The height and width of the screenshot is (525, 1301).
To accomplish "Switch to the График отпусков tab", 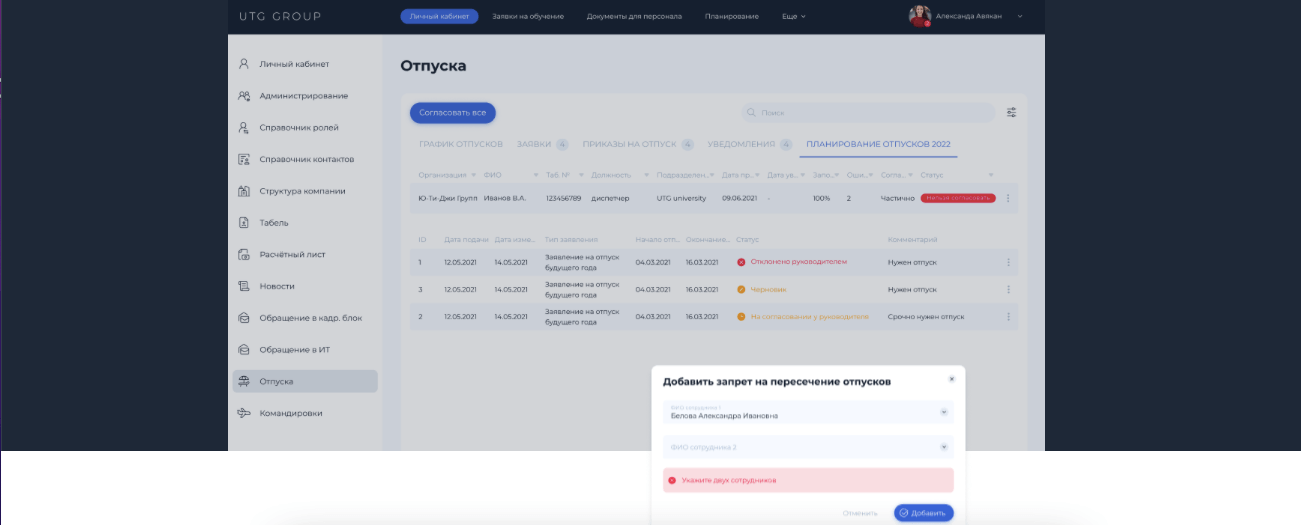I will tap(460, 144).
